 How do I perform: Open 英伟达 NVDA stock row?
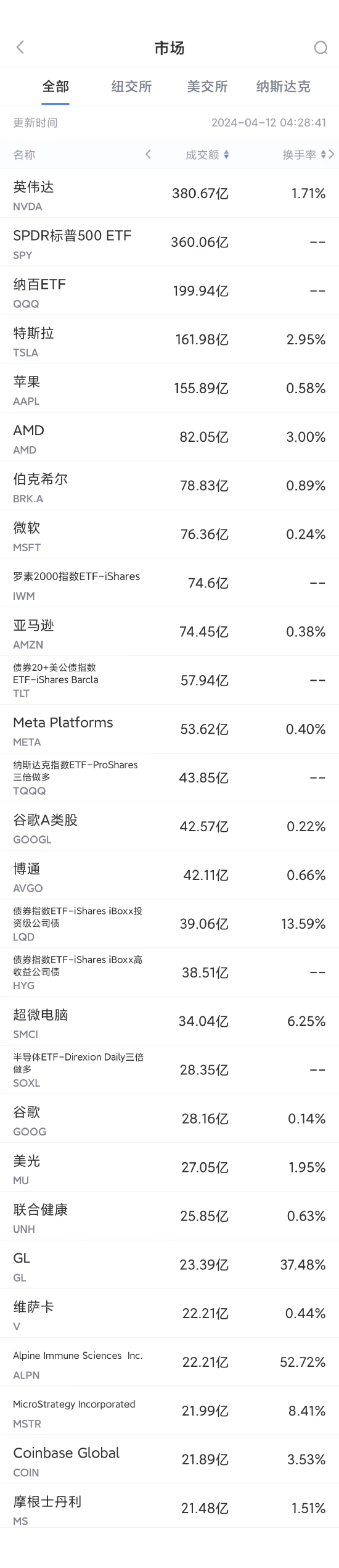coord(169,193)
